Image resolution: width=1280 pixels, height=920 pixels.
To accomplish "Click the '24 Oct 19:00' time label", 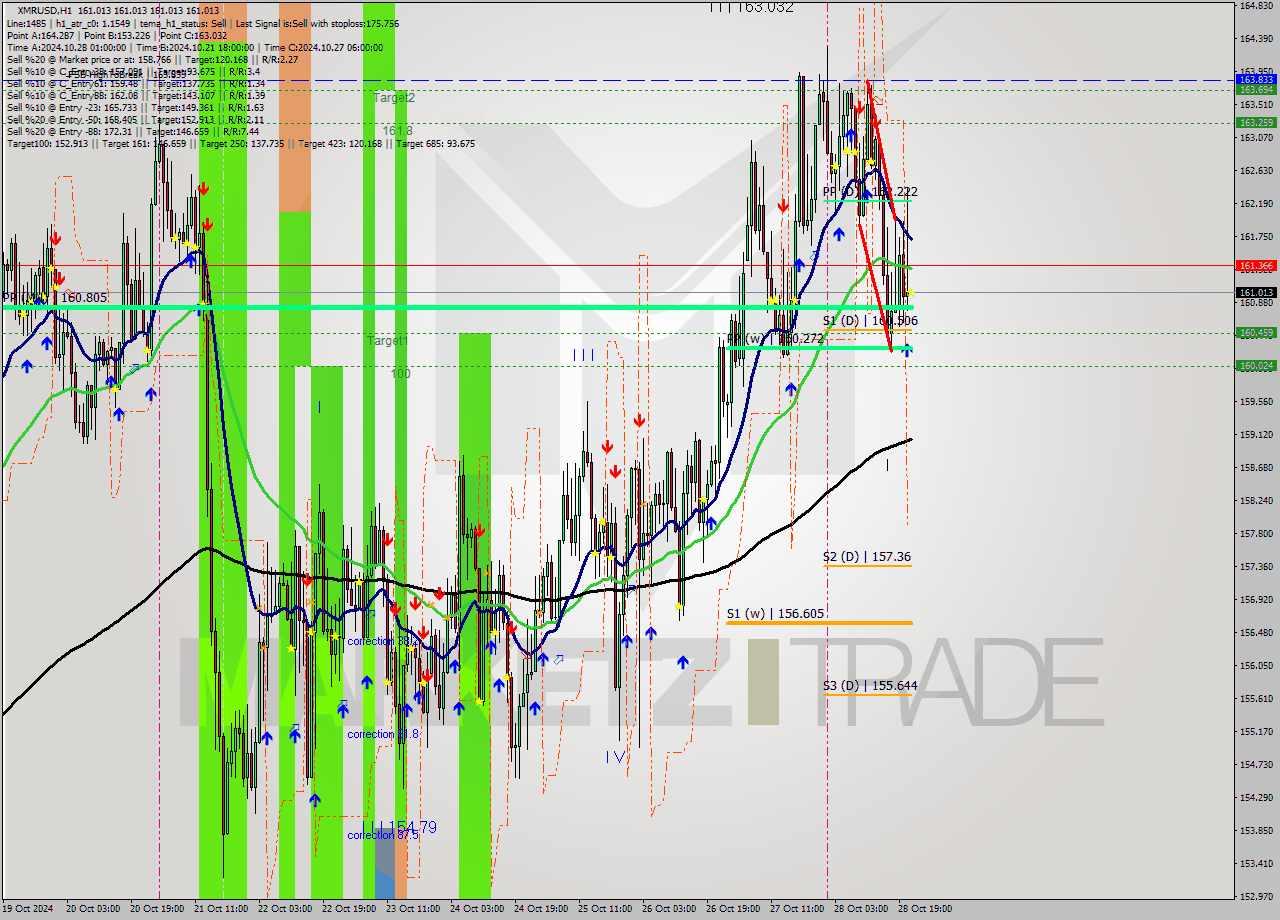I will pos(542,909).
